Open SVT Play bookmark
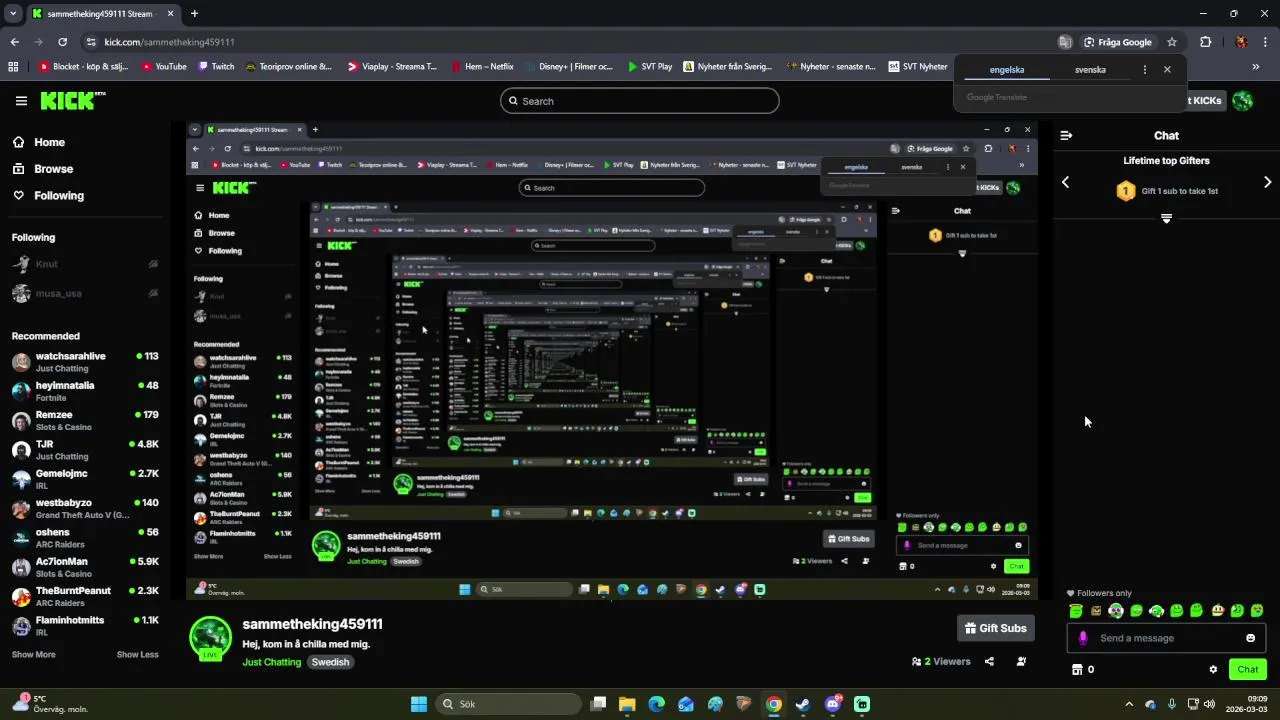1280x720 pixels. click(649, 67)
